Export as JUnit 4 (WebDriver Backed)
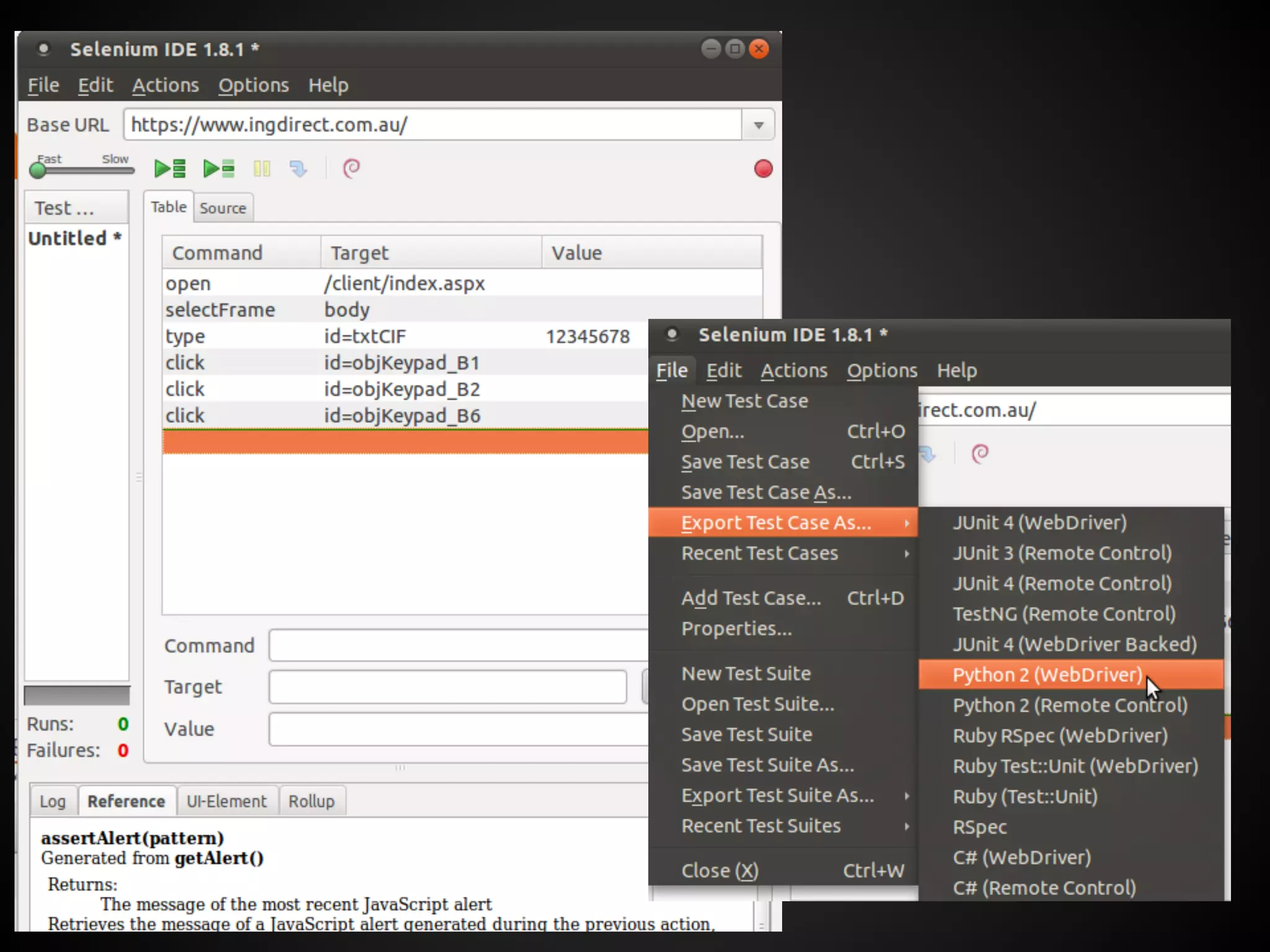The height and width of the screenshot is (952, 1270). [1071, 644]
